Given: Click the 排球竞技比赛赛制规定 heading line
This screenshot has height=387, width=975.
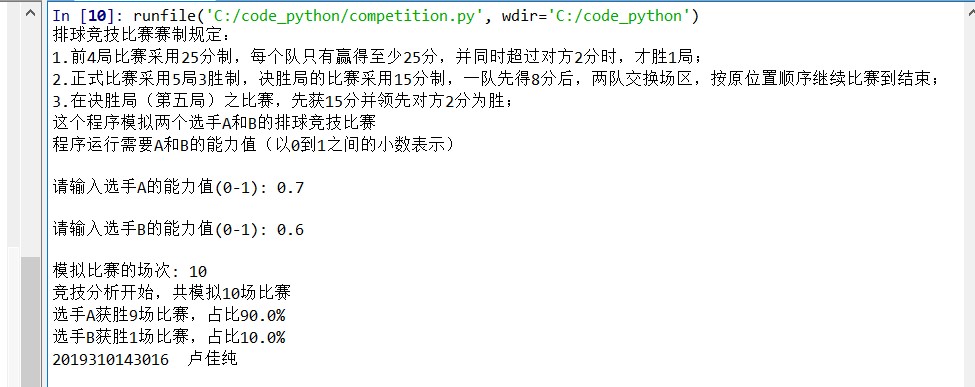Looking at the screenshot, I should [x=142, y=35].
